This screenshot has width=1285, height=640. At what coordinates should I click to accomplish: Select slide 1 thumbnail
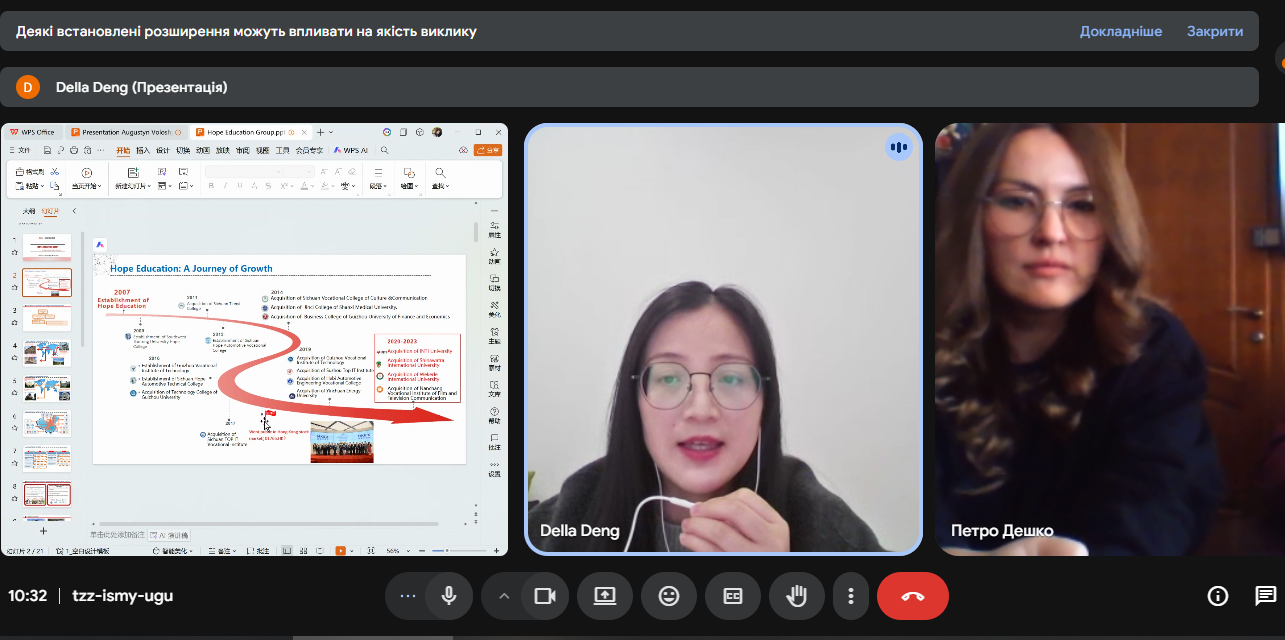coord(47,248)
